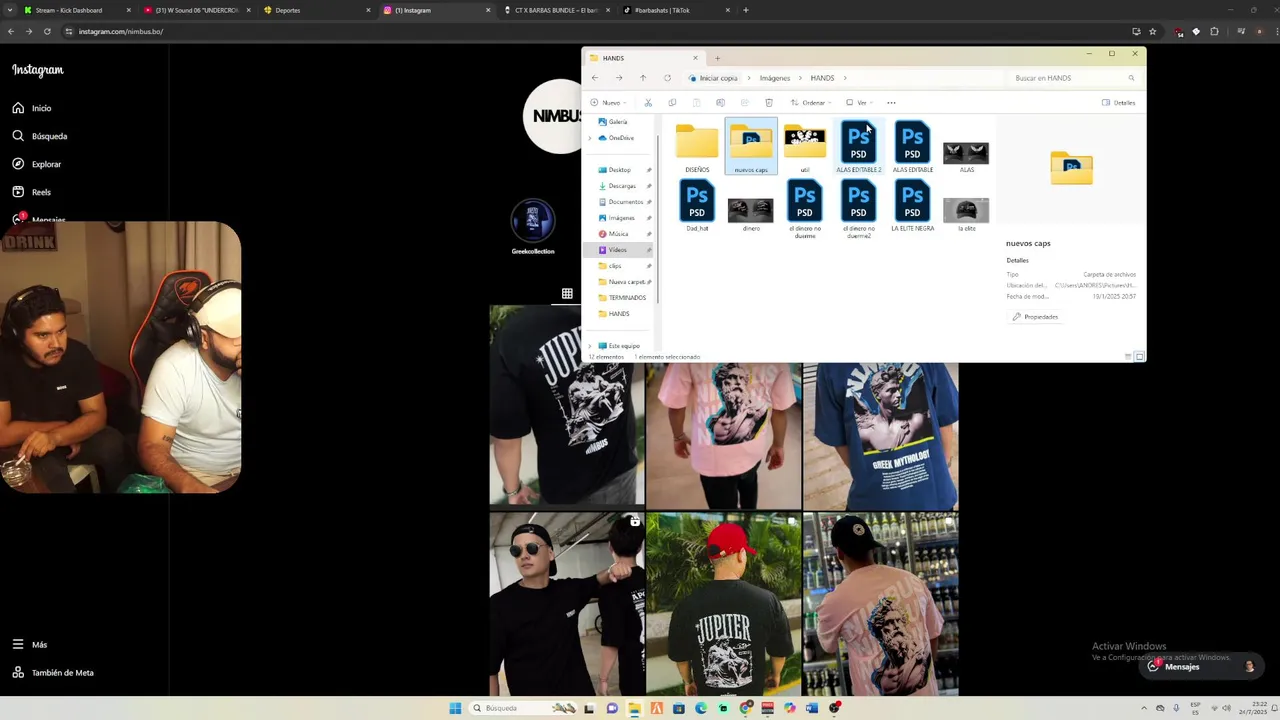This screenshot has height=720, width=1280.
Task: Reload the Chrome page
Action: coord(46,31)
